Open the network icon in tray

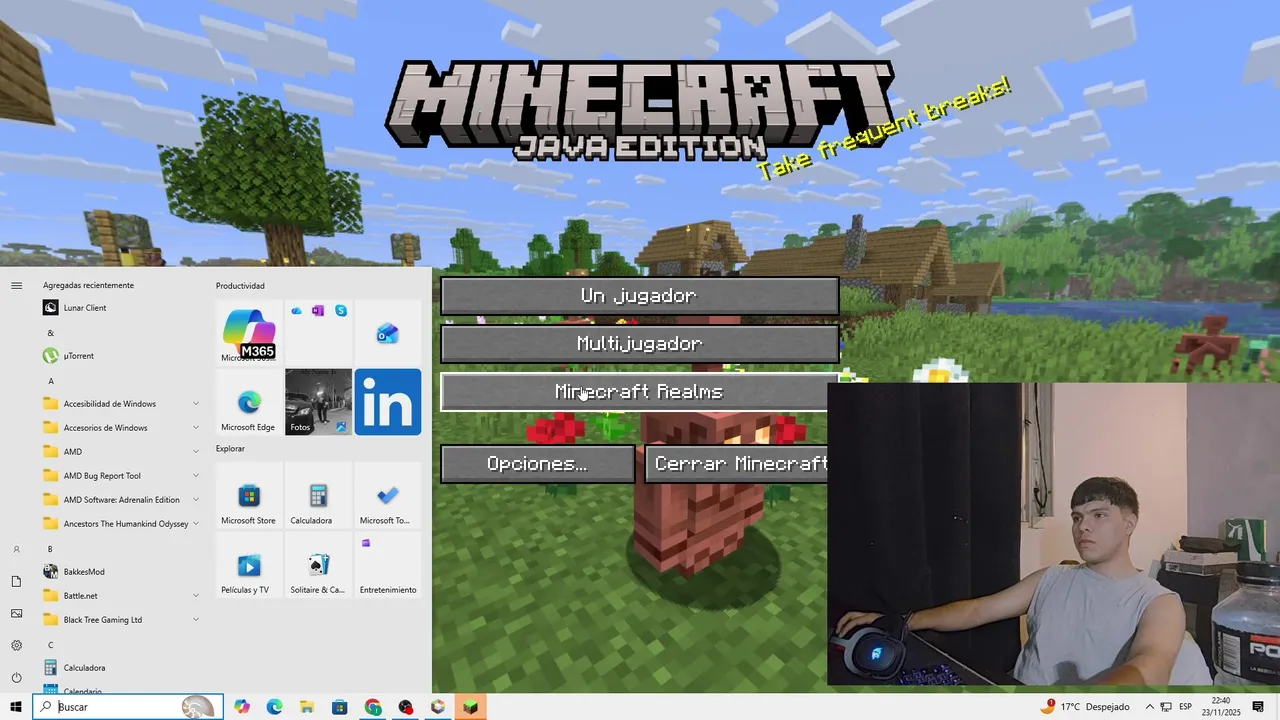(x=1166, y=707)
